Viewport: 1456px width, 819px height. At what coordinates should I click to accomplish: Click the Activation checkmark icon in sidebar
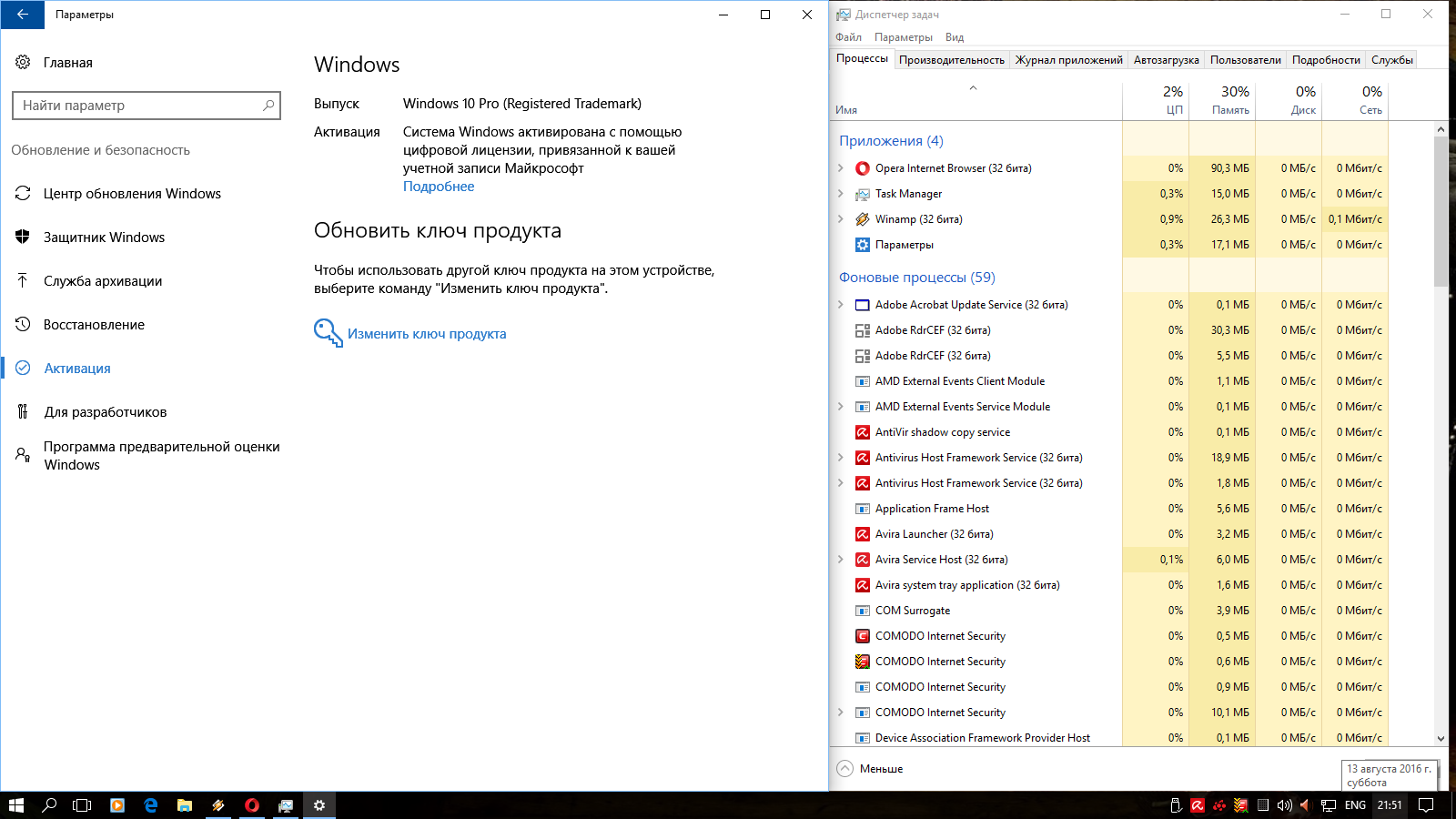23,369
